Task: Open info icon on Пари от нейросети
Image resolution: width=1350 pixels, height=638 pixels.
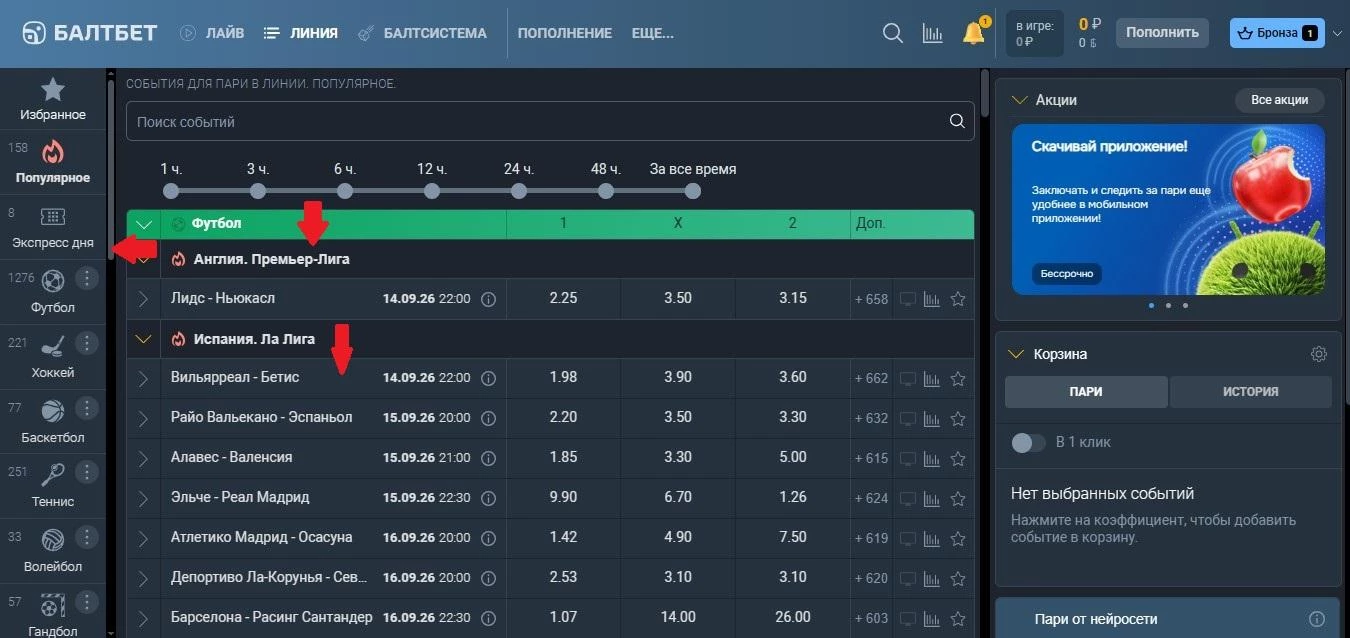Action: tap(1317, 619)
